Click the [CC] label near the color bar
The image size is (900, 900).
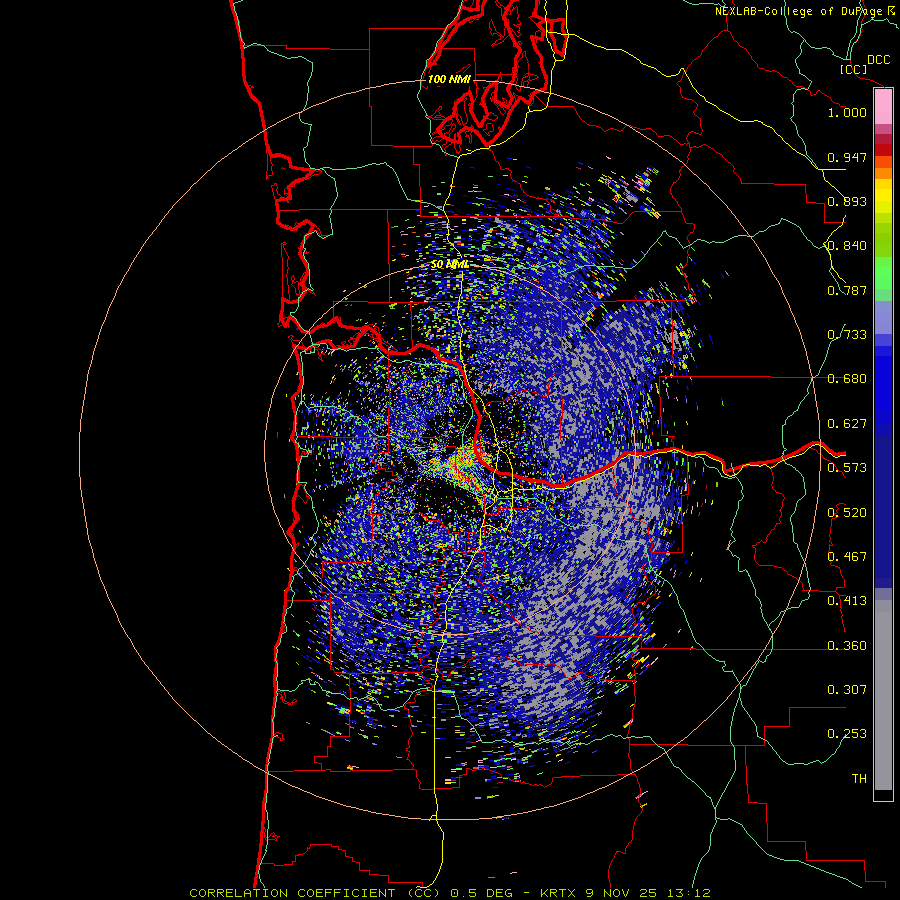pos(853,69)
